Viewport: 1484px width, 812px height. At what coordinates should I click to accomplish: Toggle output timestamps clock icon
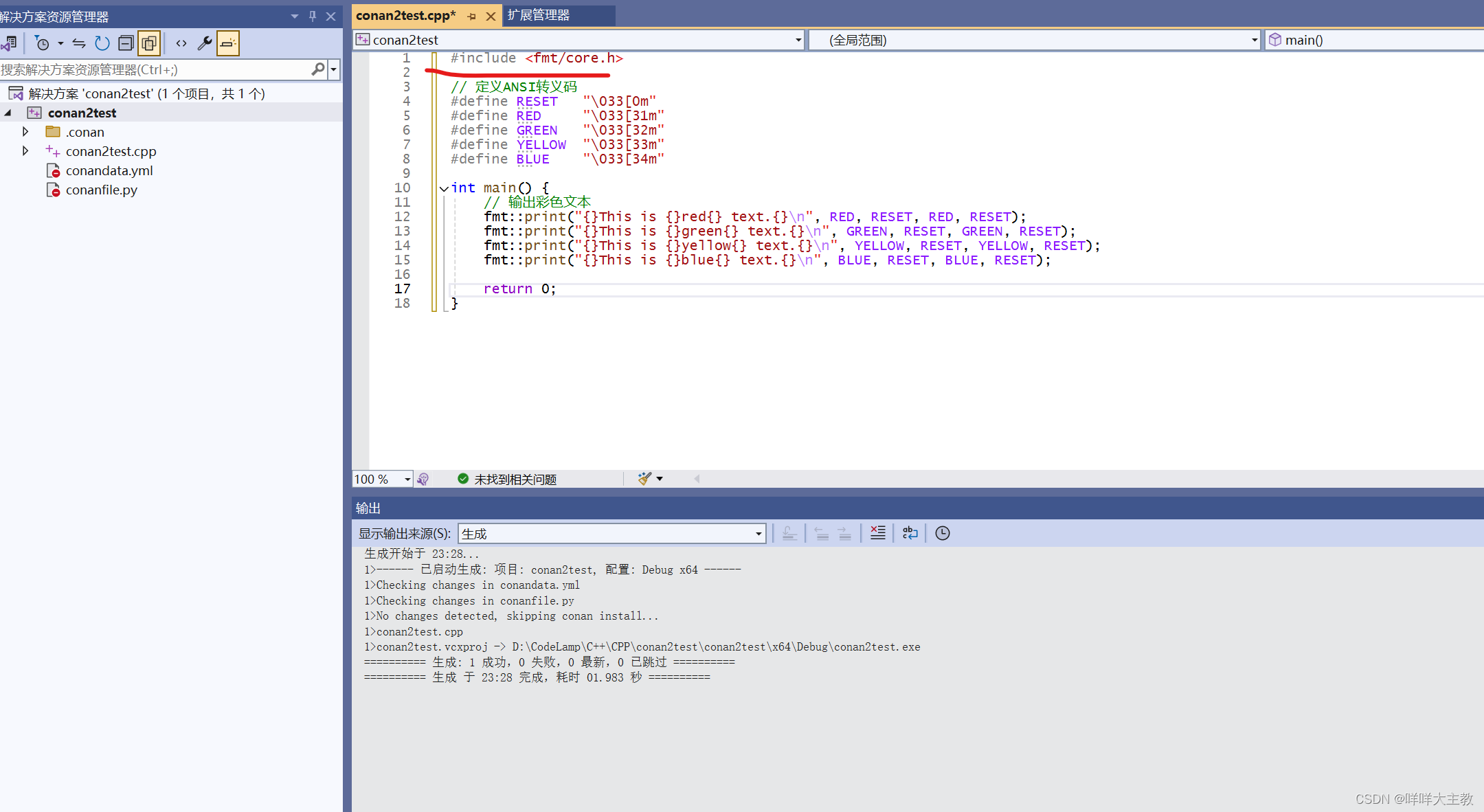[x=943, y=533]
